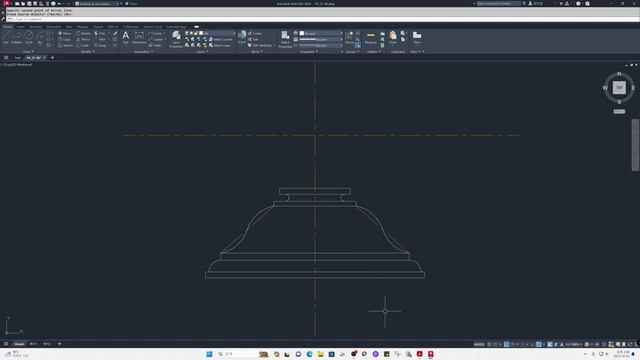Screen dimensions: 640x360
Task: Click the Scale tool
Action: point(82,45)
